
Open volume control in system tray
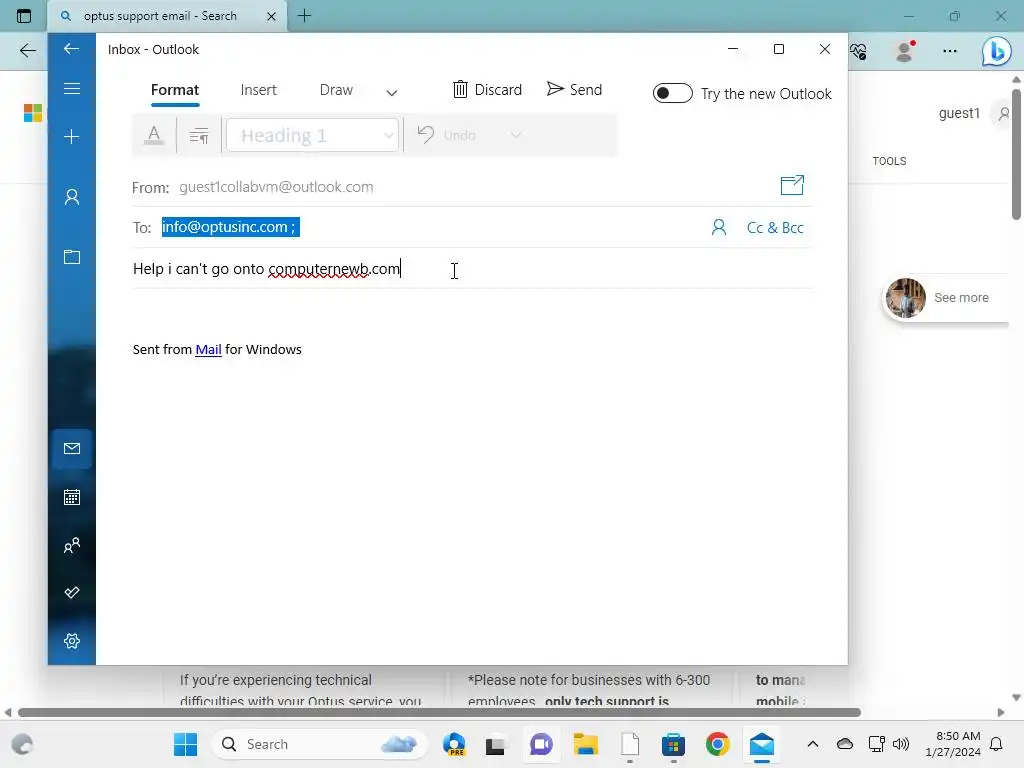(x=901, y=744)
